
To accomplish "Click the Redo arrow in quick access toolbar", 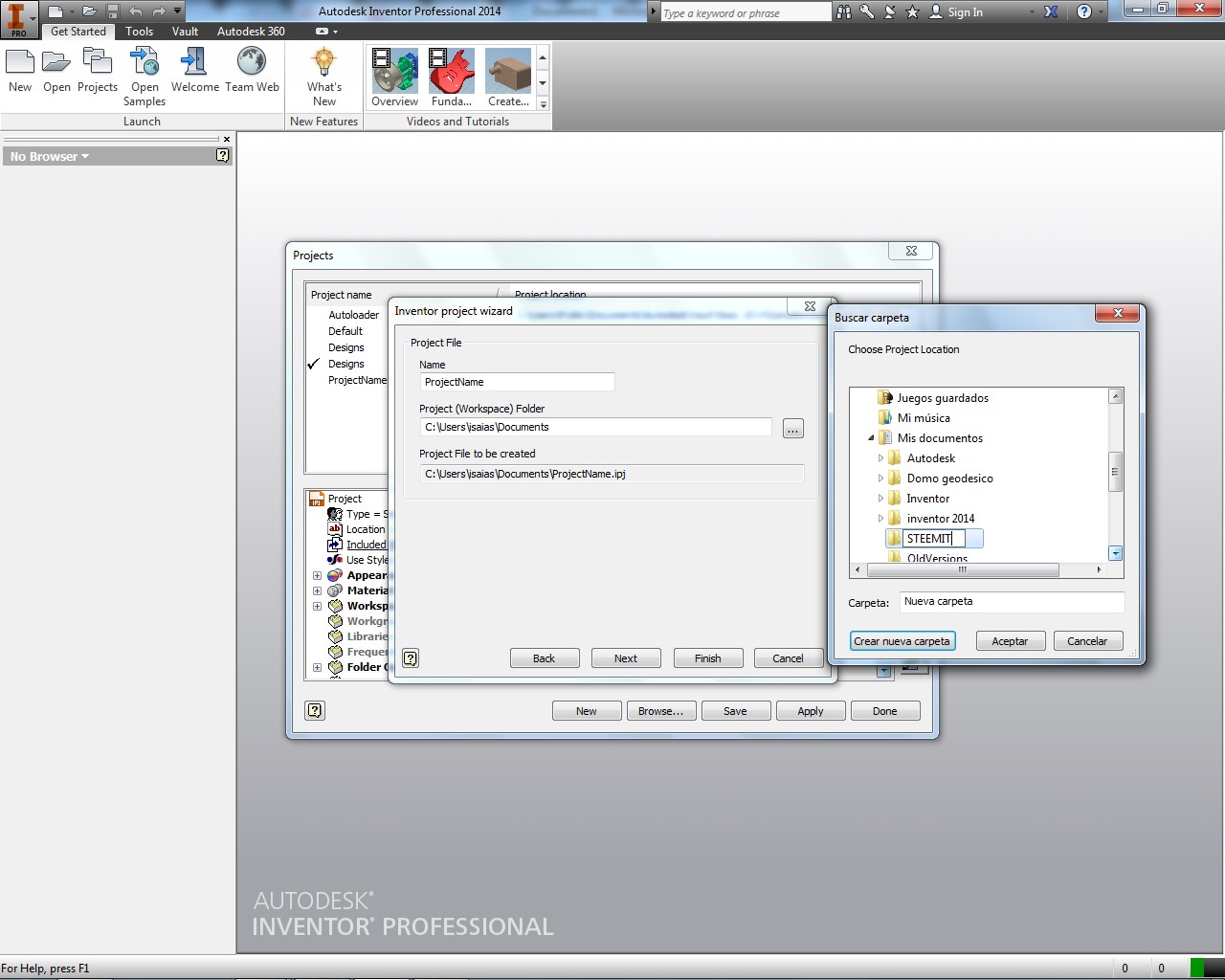I will click(159, 11).
